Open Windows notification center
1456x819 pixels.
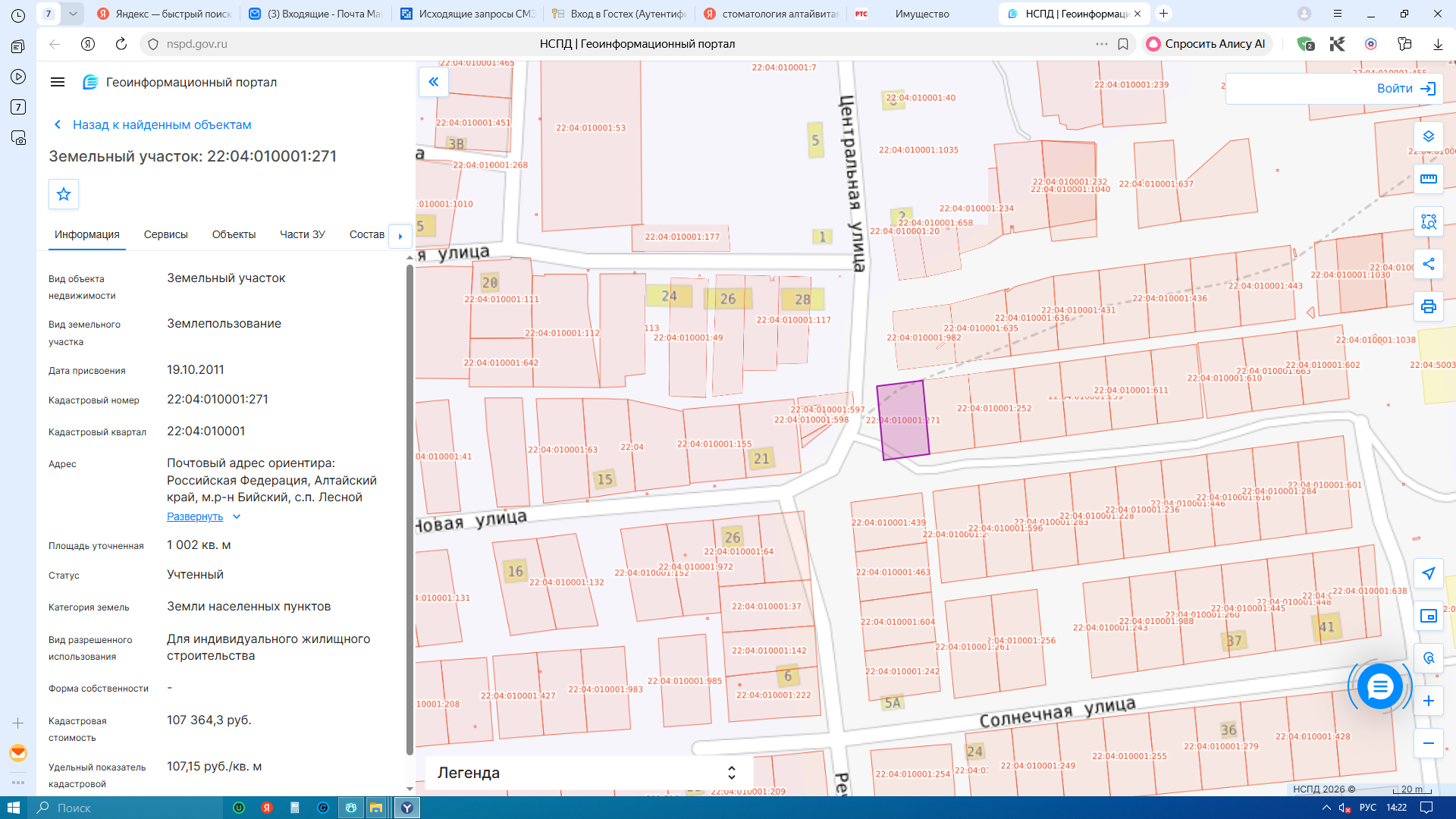(1426, 808)
